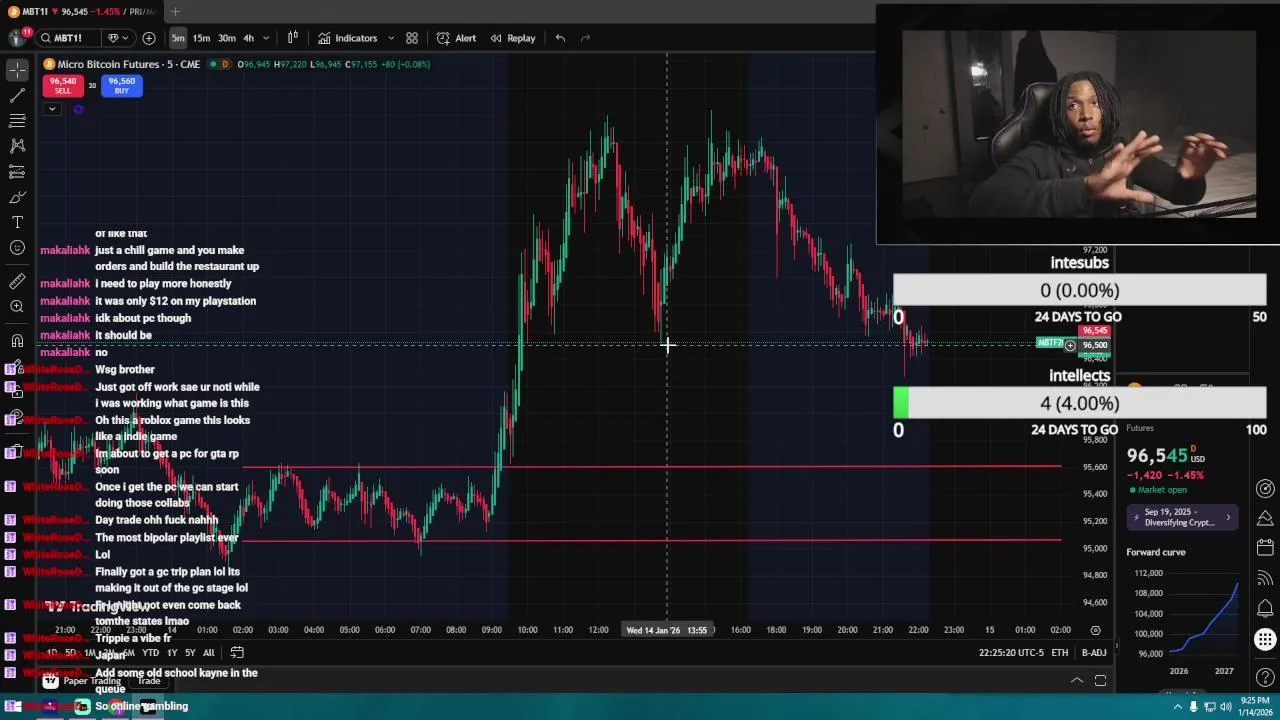Click the Trade button in the bottom panel
This screenshot has width=1280, height=720.
149,681
